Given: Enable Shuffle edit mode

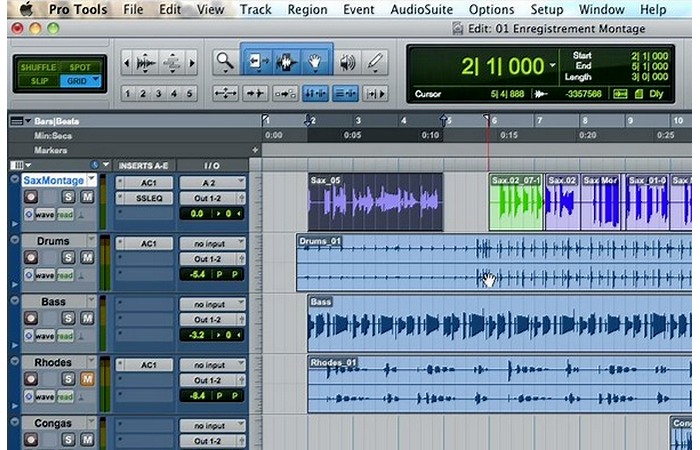Looking at the screenshot, I should point(39,67).
